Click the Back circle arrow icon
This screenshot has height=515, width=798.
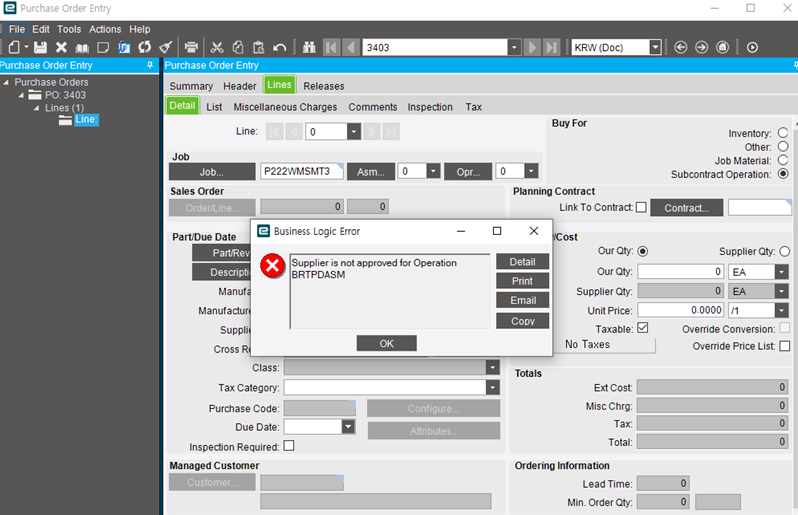click(x=680, y=47)
